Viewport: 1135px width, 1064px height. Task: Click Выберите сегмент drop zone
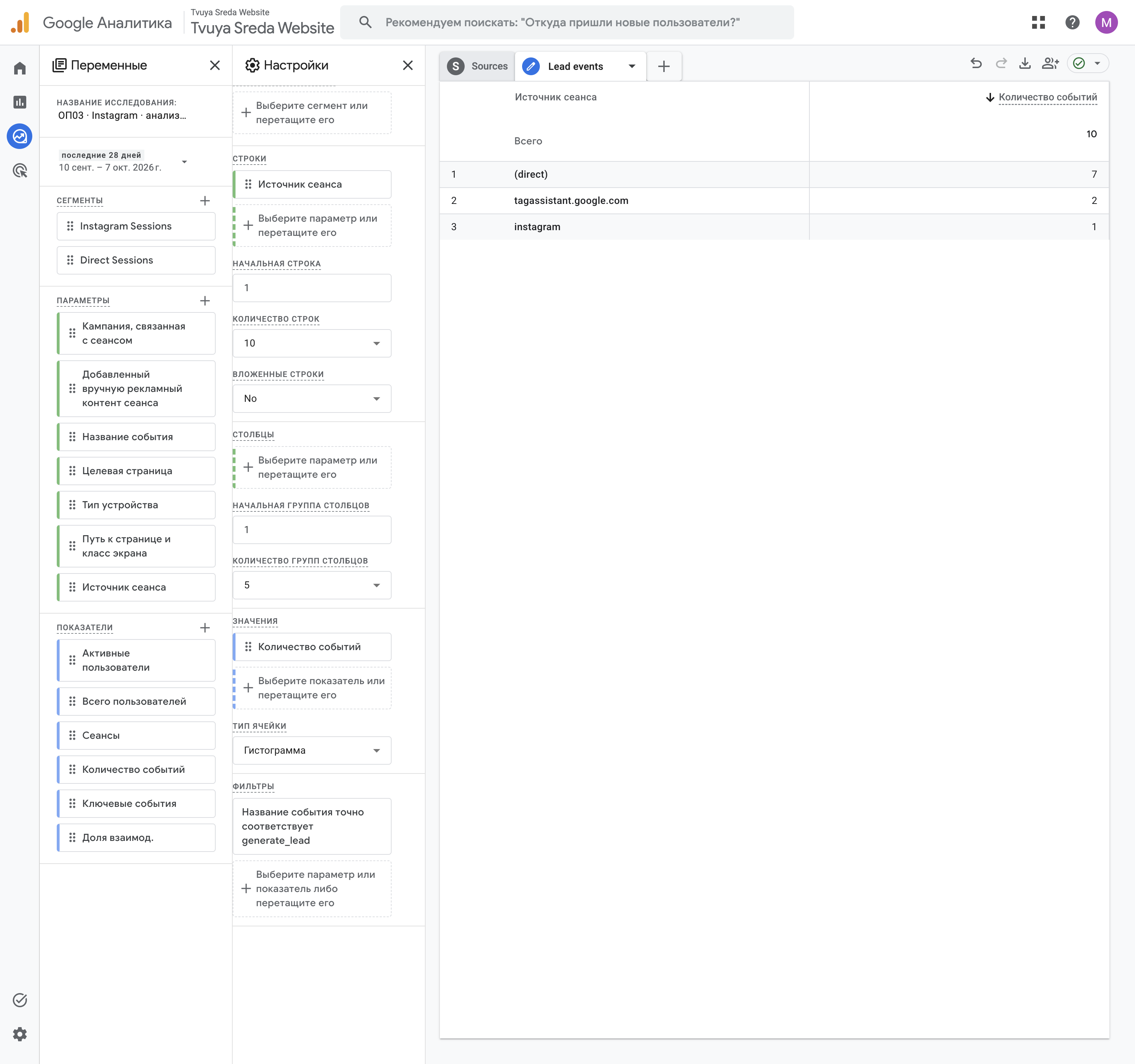[x=312, y=112]
